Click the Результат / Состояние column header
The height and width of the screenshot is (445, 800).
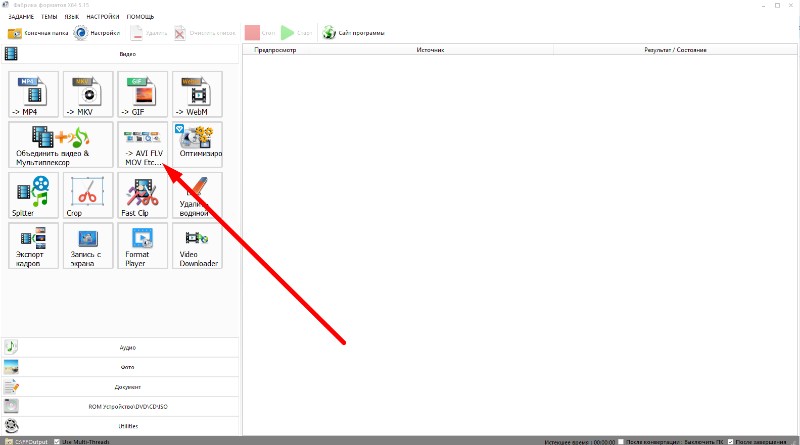point(675,50)
